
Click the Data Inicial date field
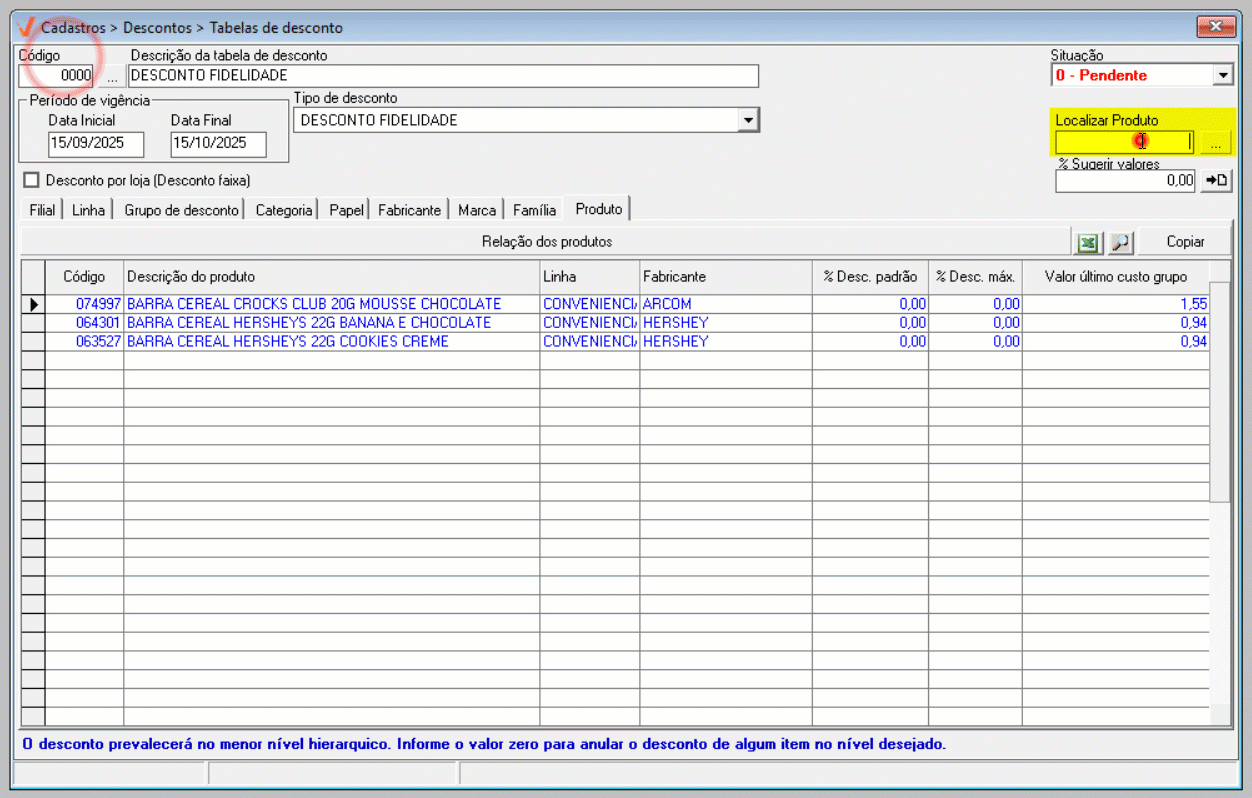pyautogui.click(x=96, y=144)
